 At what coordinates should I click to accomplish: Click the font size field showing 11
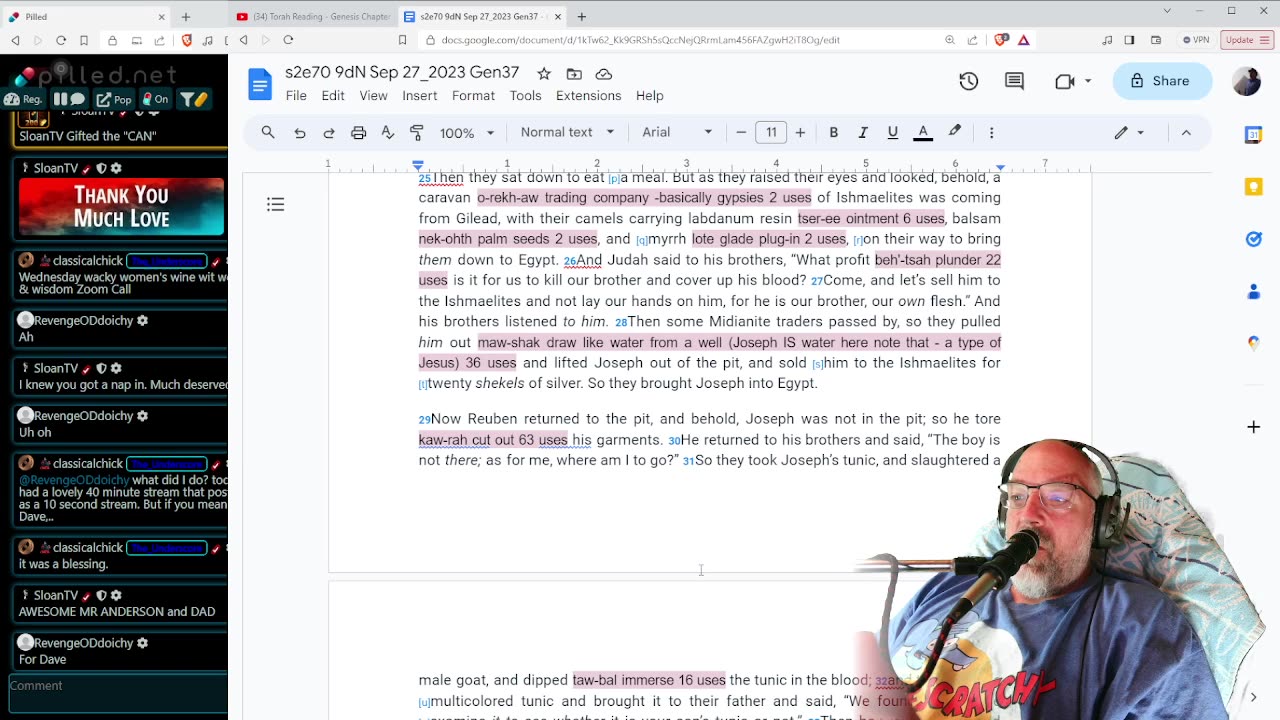coord(771,132)
